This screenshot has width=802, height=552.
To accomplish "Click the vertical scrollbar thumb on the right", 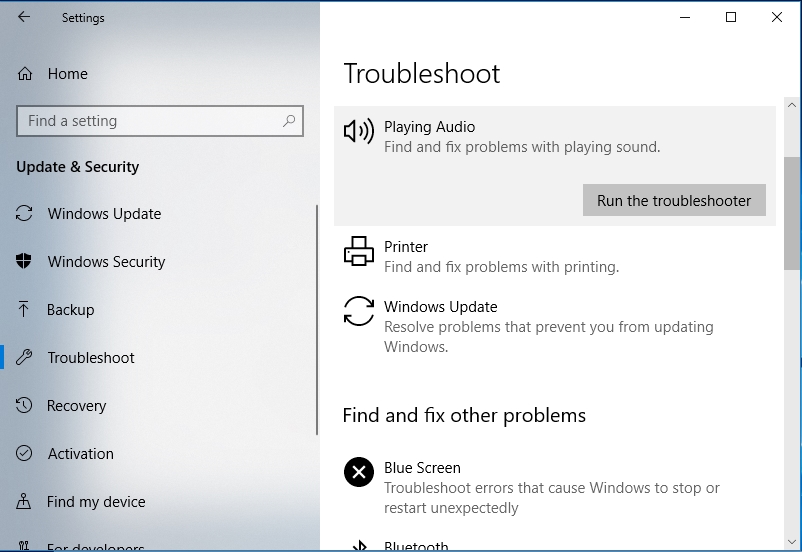I will pyautogui.click(x=792, y=212).
